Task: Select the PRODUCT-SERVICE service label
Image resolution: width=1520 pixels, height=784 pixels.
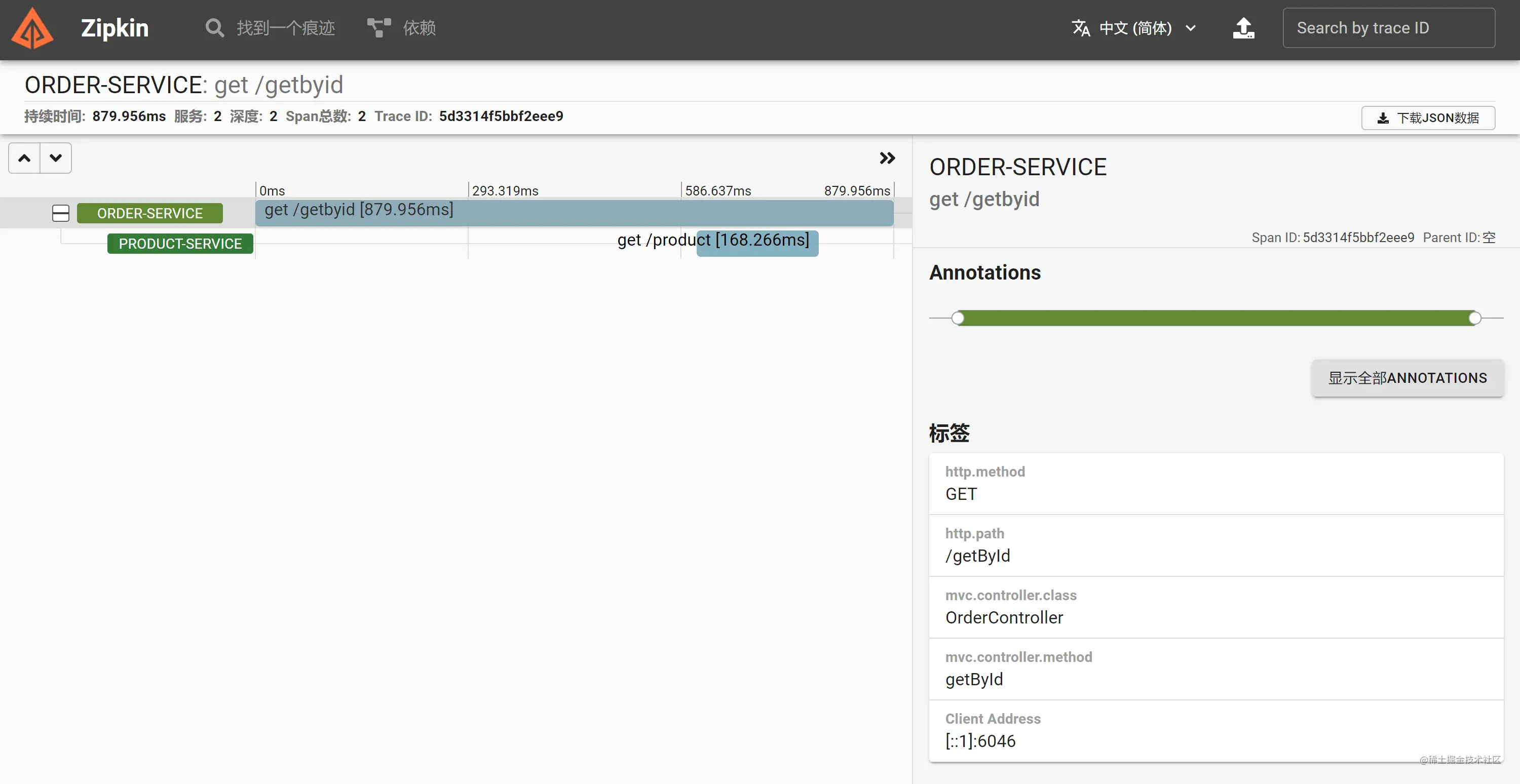Action: [180, 244]
